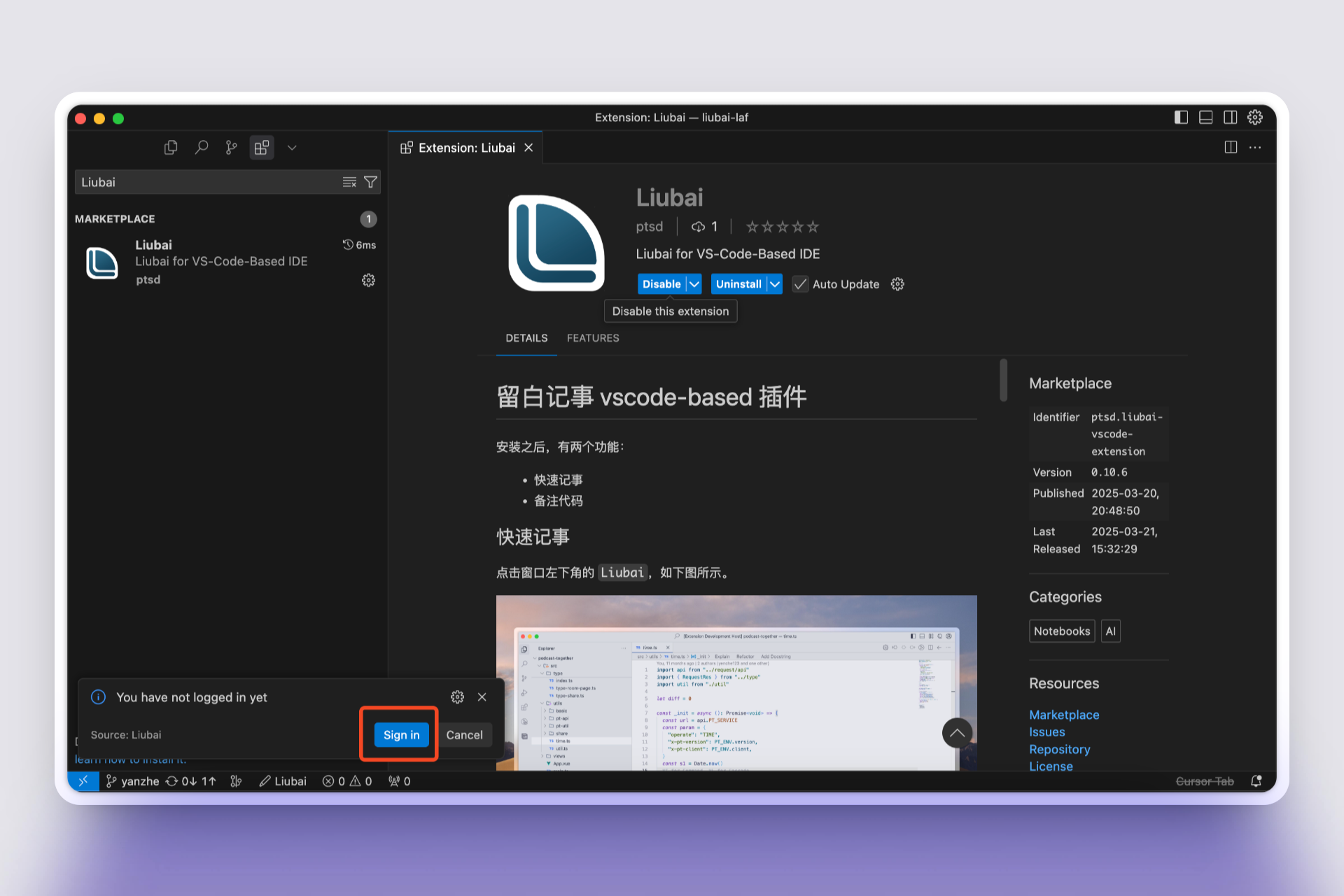Viewport: 1344px width, 896px height.
Task: Click the notifications bell in status bar
Action: click(1256, 781)
